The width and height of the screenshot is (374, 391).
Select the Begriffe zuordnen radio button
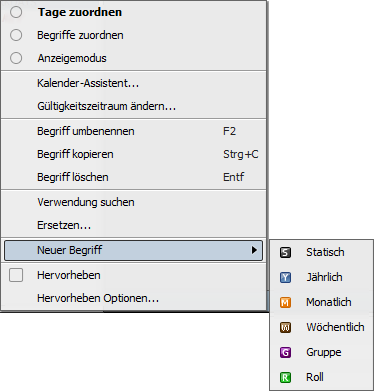(x=16, y=35)
